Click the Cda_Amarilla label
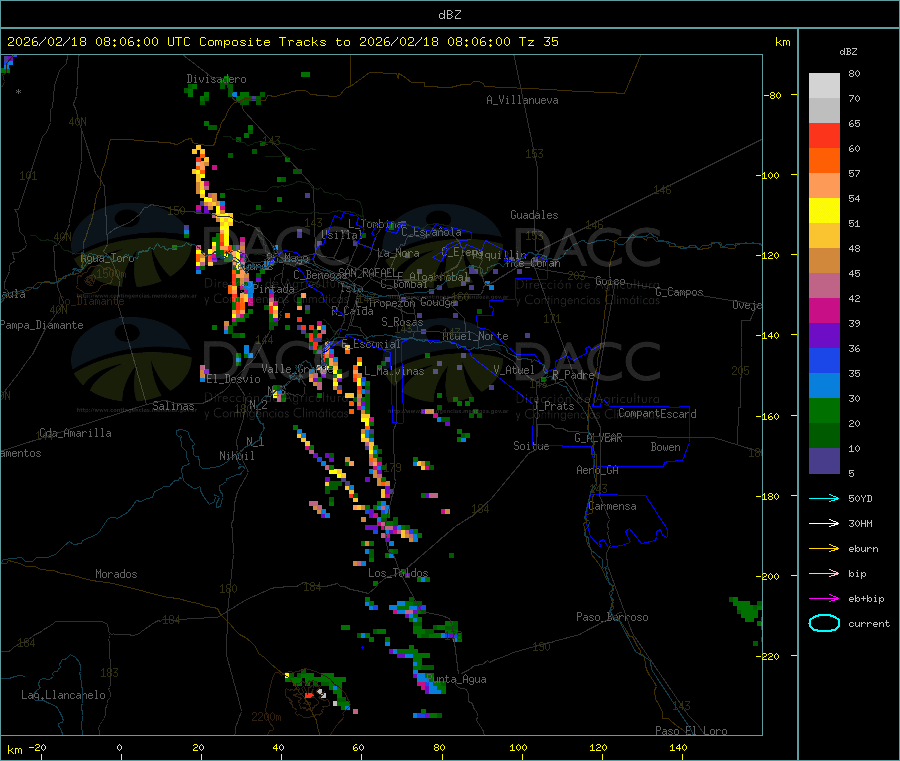This screenshot has width=900, height=761. tap(75, 433)
